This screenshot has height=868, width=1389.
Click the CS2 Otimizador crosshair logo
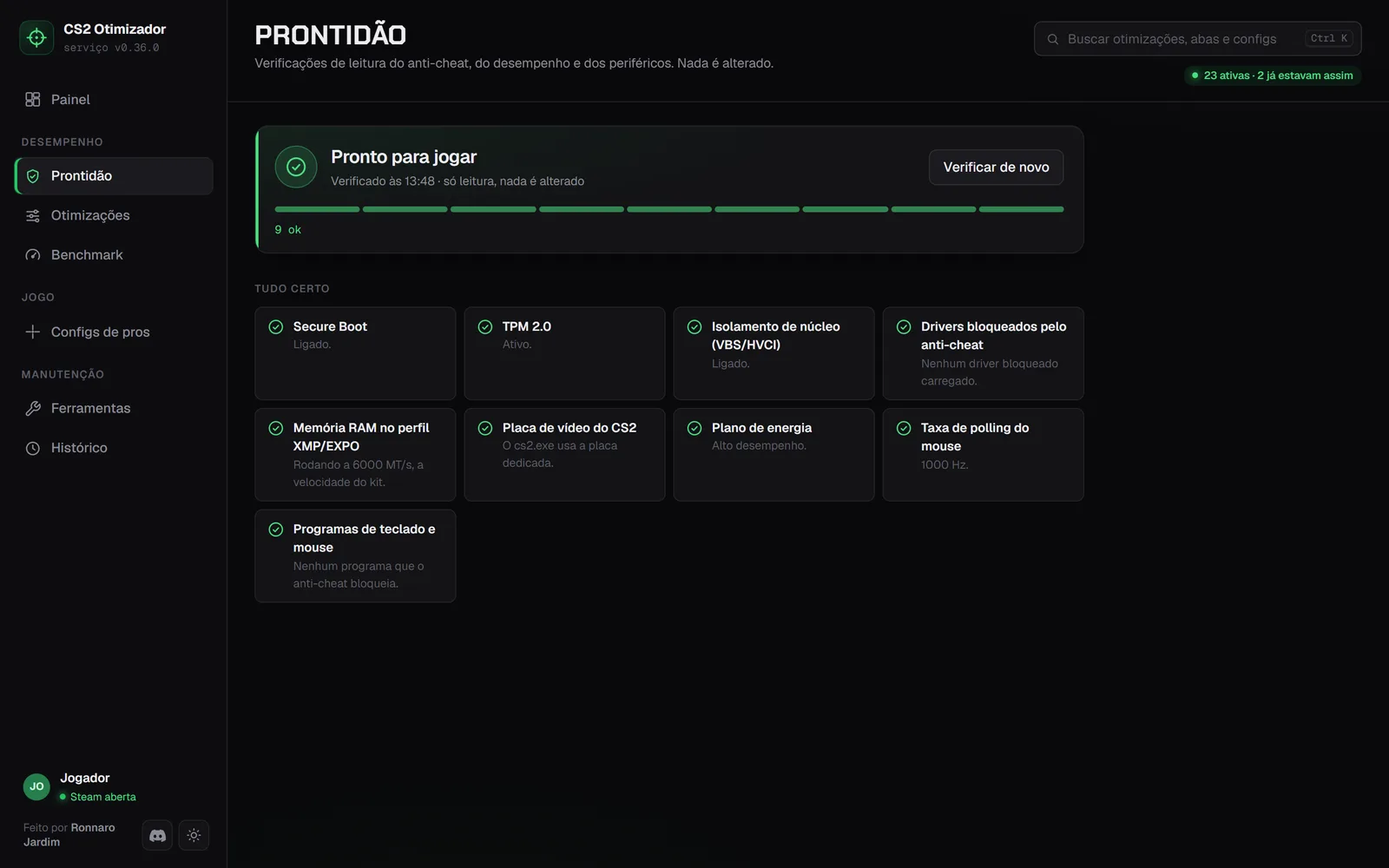pos(36,37)
